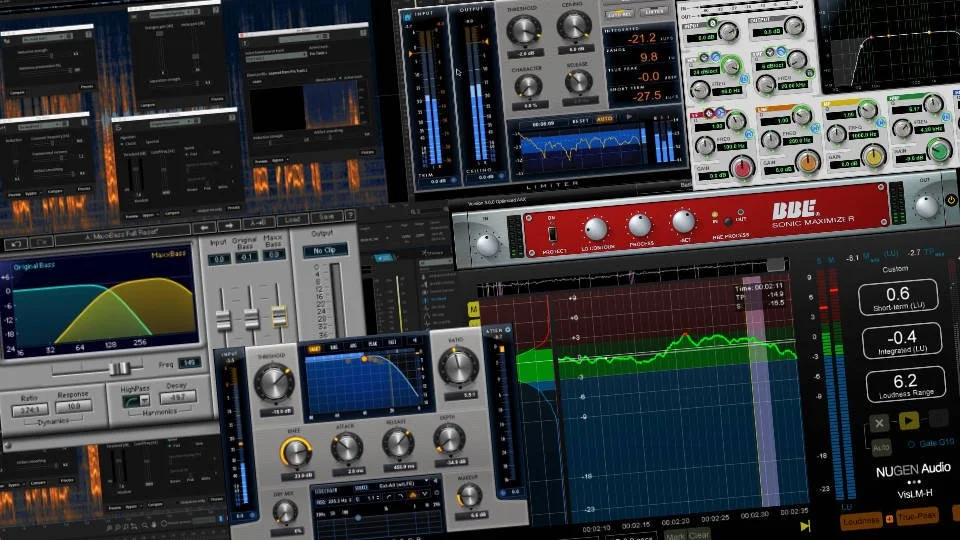This screenshot has width=960, height=540.
Task: Click the compressor Release knob
Action: click(397, 443)
